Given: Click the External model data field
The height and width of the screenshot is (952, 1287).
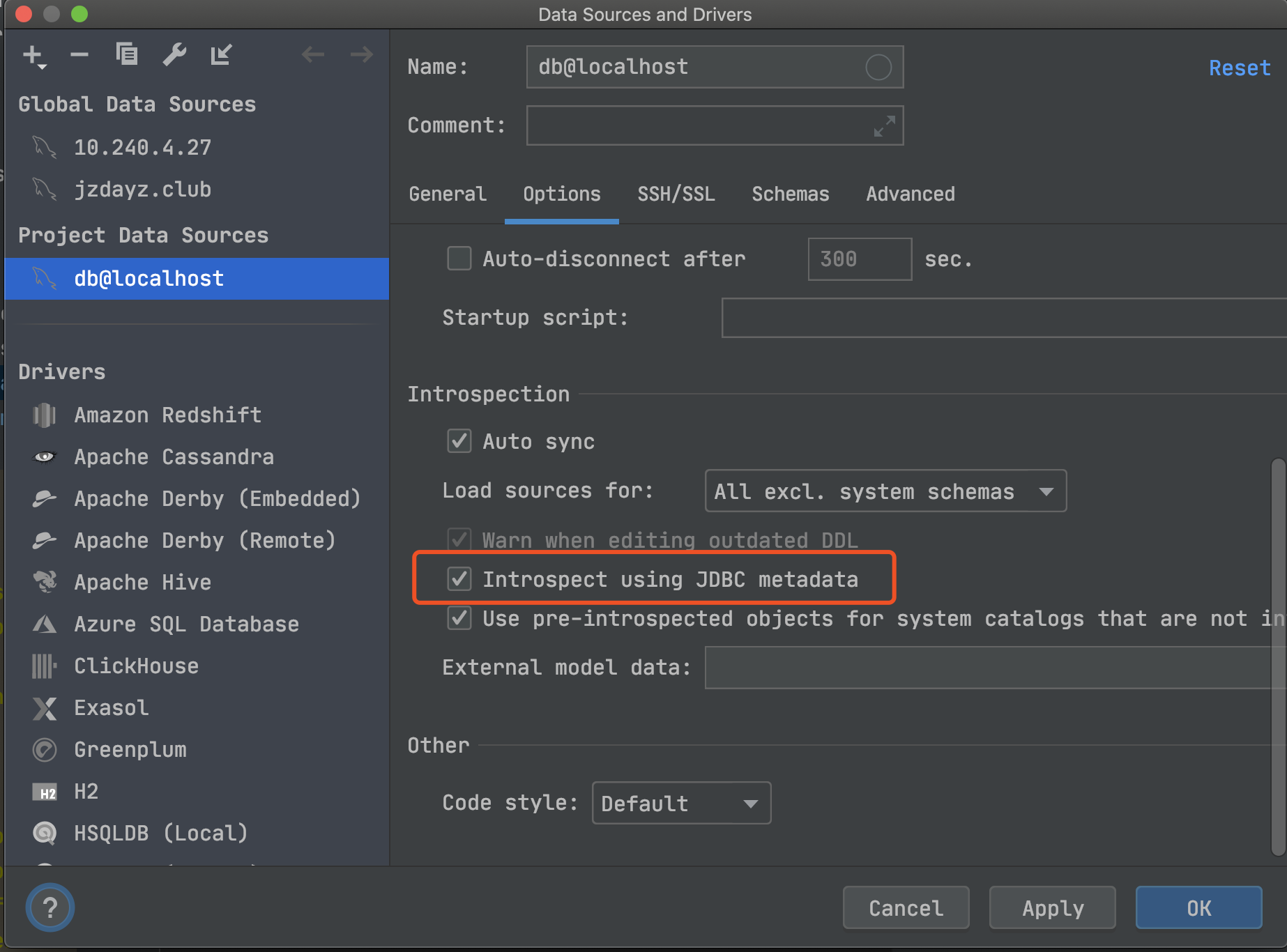Looking at the screenshot, I should [x=996, y=668].
